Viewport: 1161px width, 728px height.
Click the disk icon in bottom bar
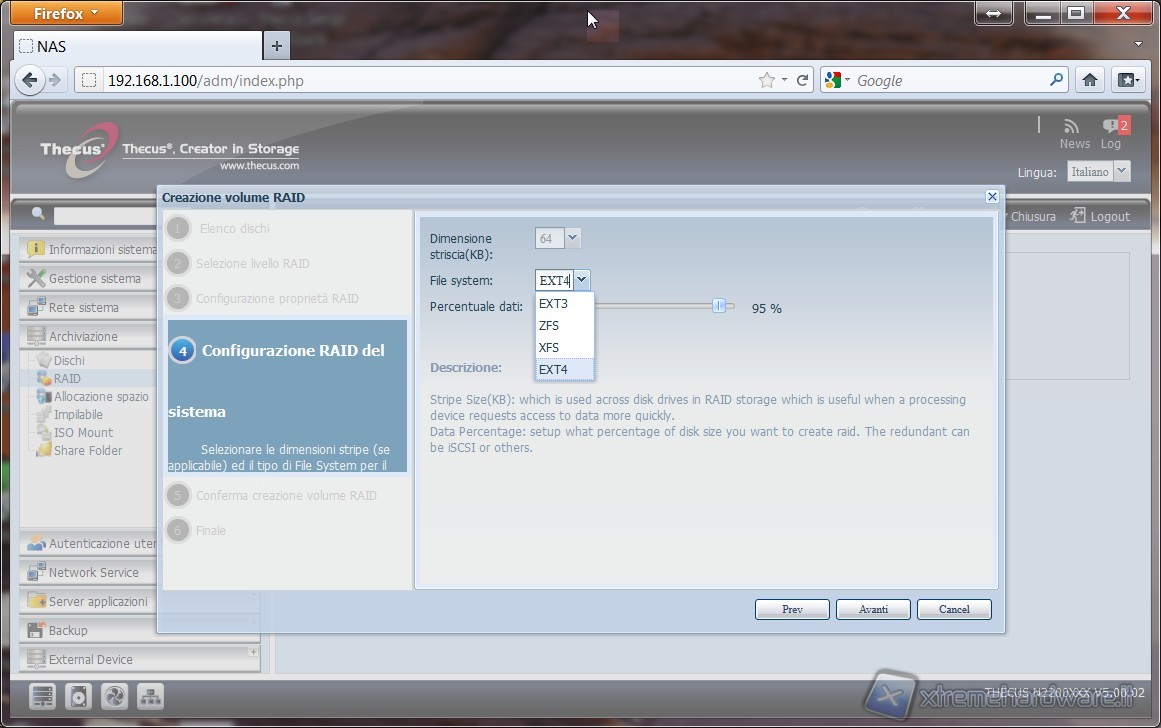click(x=79, y=696)
